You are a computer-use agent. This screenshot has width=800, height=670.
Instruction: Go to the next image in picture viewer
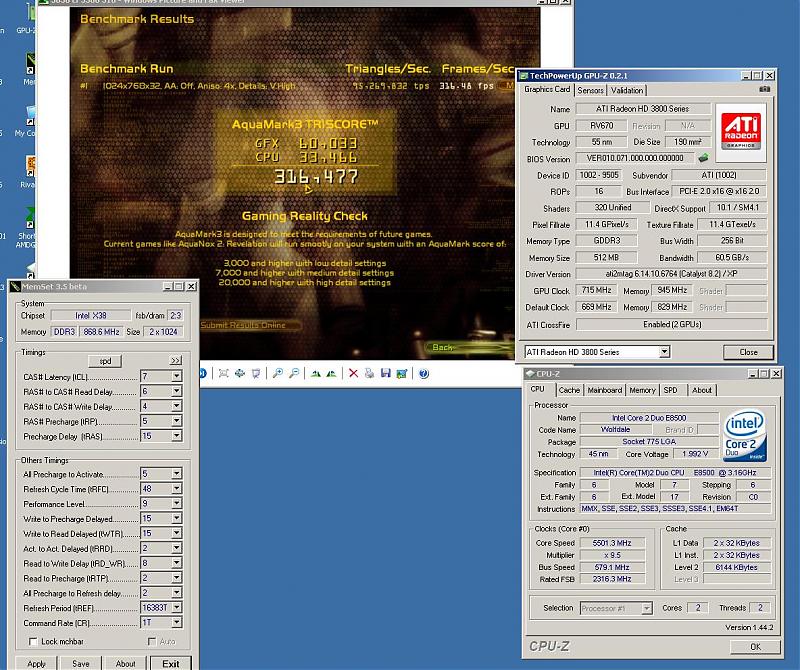[x=203, y=374]
